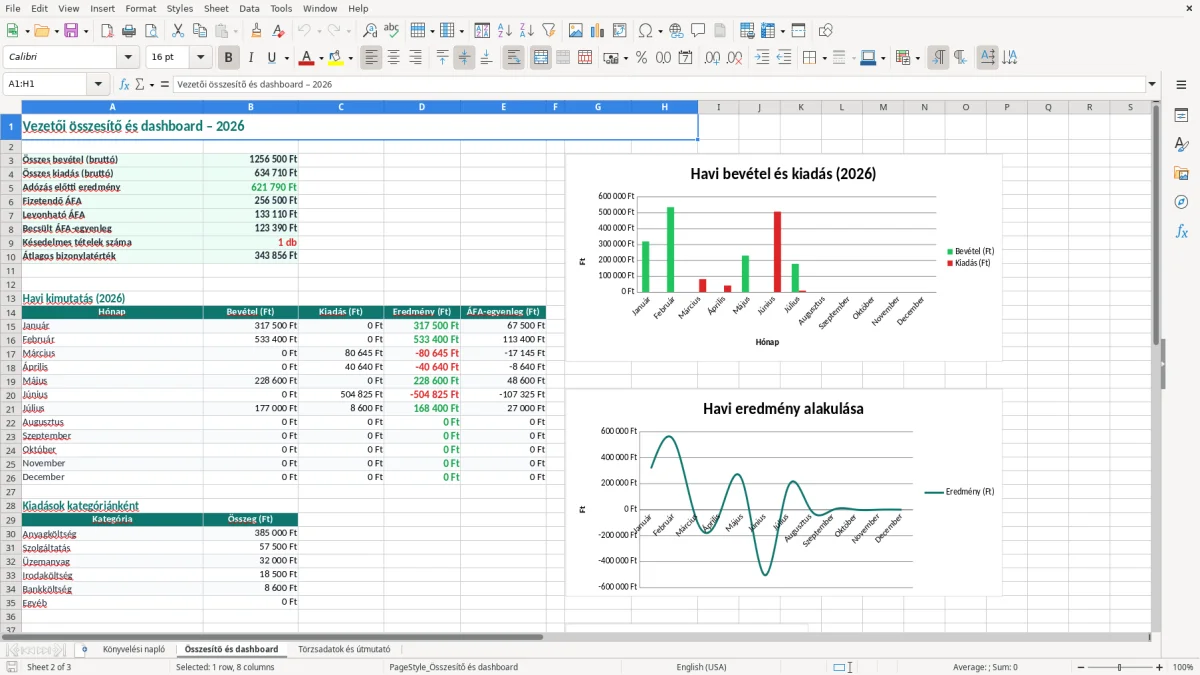Open Find and Replace icon
Screen dimensions: 1200x675
pos(370,31)
